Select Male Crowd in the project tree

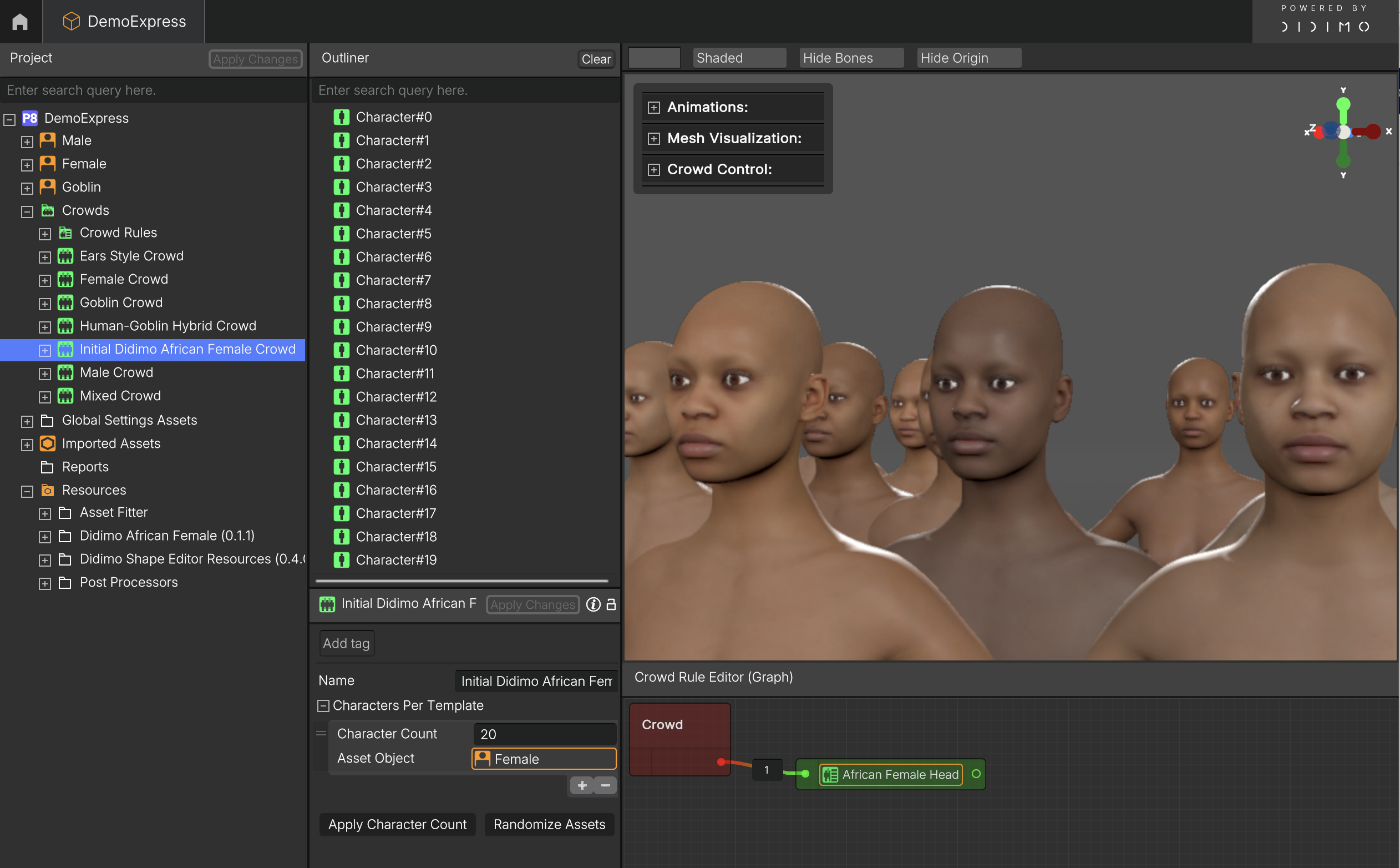tap(116, 372)
